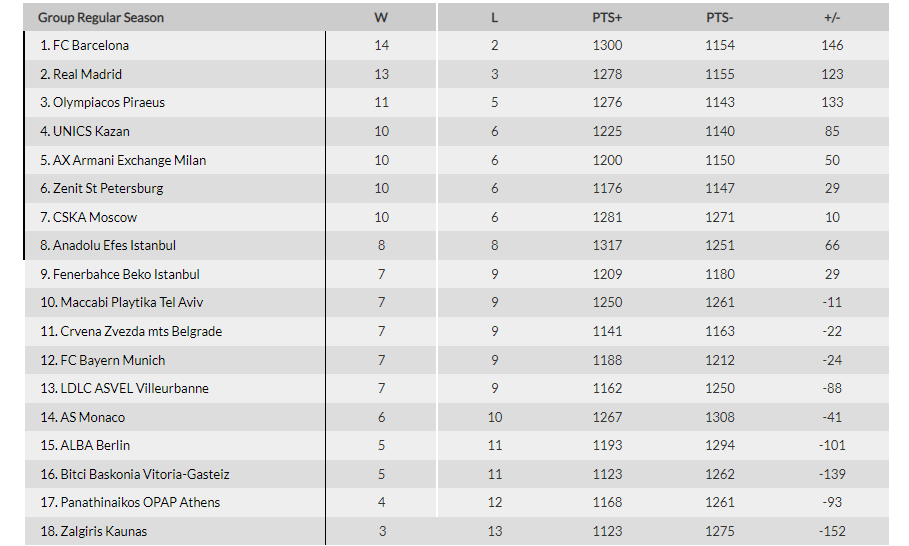This screenshot has height=546, width=909.
Task: Open Anadolu Efes Istanbul team page
Action: tap(114, 245)
